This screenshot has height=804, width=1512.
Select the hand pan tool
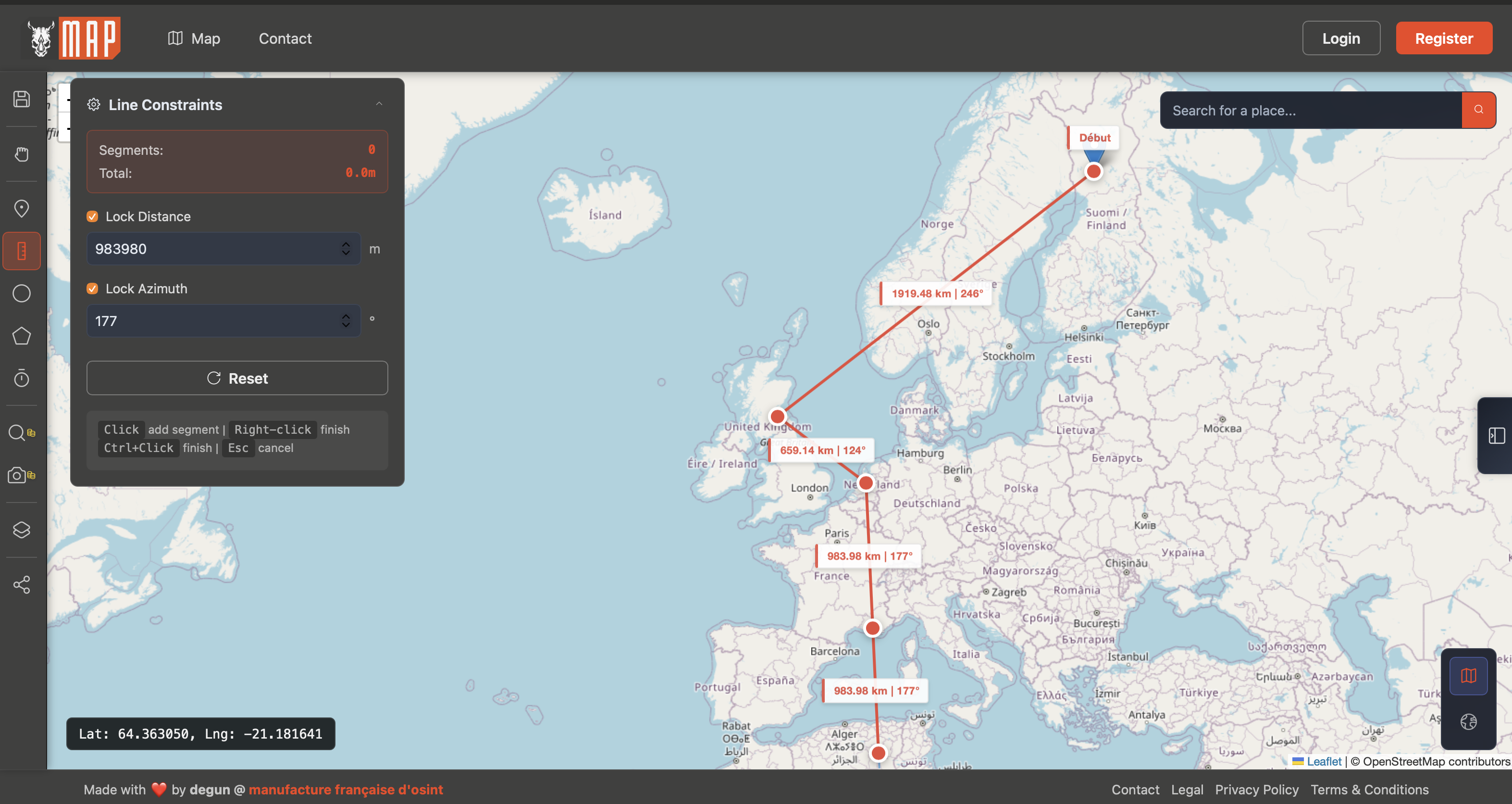22,154
